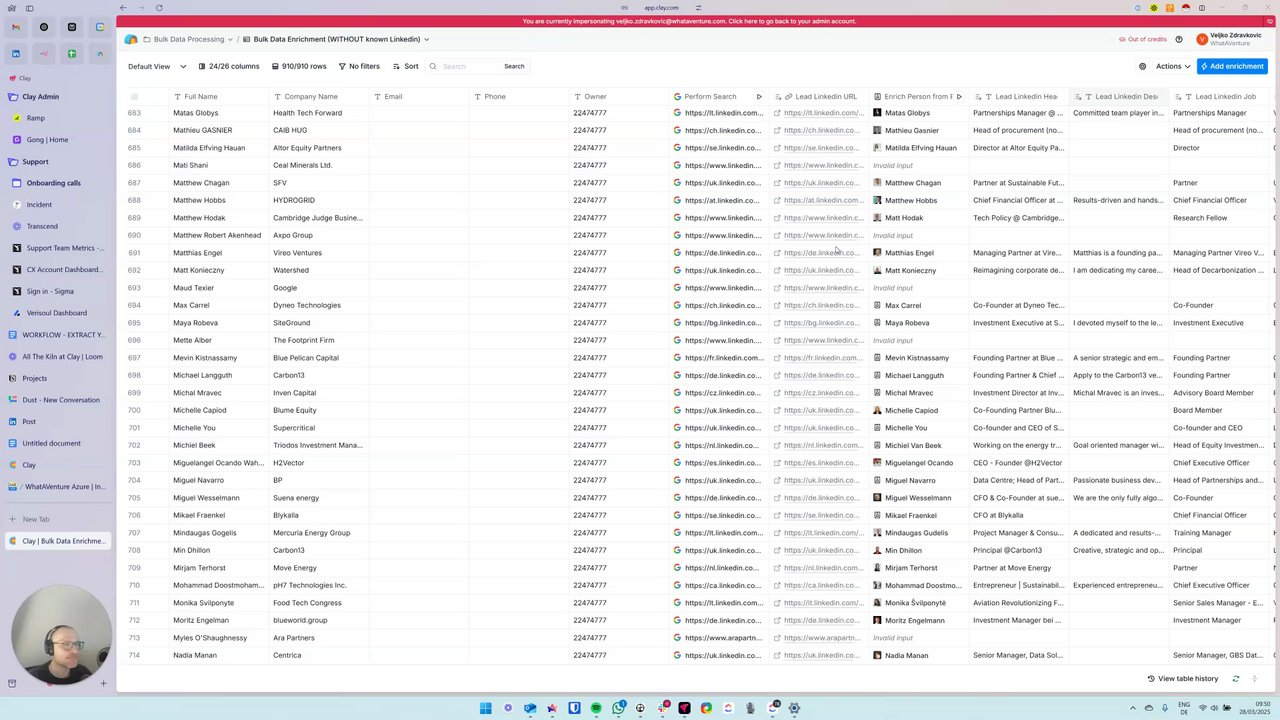Open the help question mark icon
The height and width of the screenshot is (720, 1280).
click(1179, 39)
